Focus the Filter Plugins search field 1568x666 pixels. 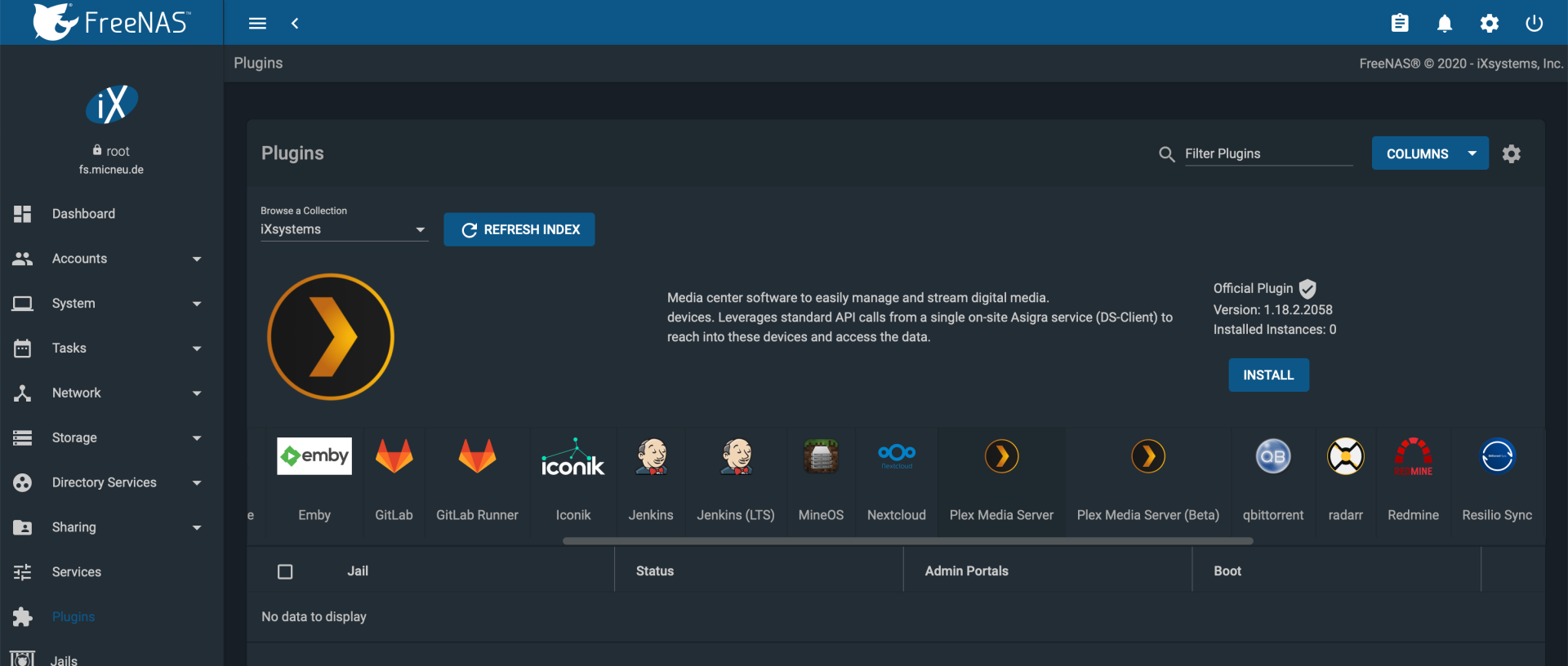click(x=1268, y=153)
